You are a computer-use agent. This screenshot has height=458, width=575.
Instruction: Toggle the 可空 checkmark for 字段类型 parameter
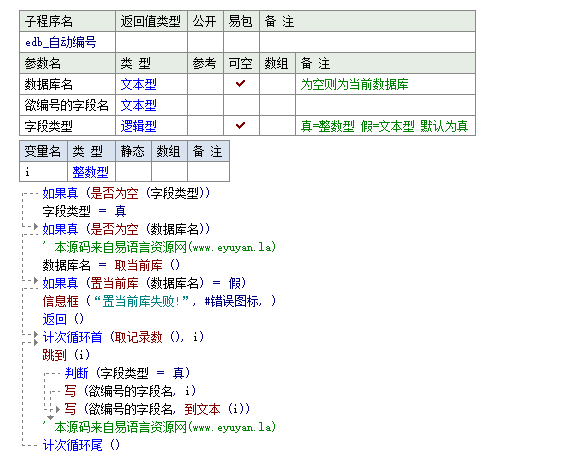click(241, 126)
